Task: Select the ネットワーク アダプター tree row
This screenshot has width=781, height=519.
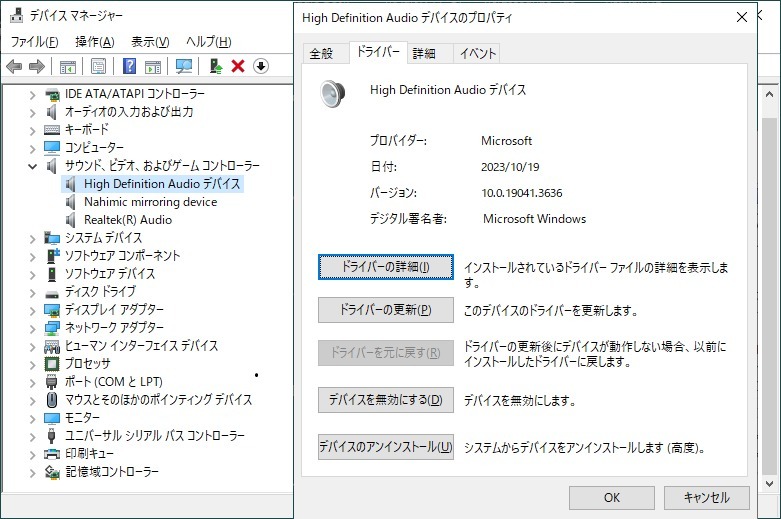Action: (x=114, y=328)
